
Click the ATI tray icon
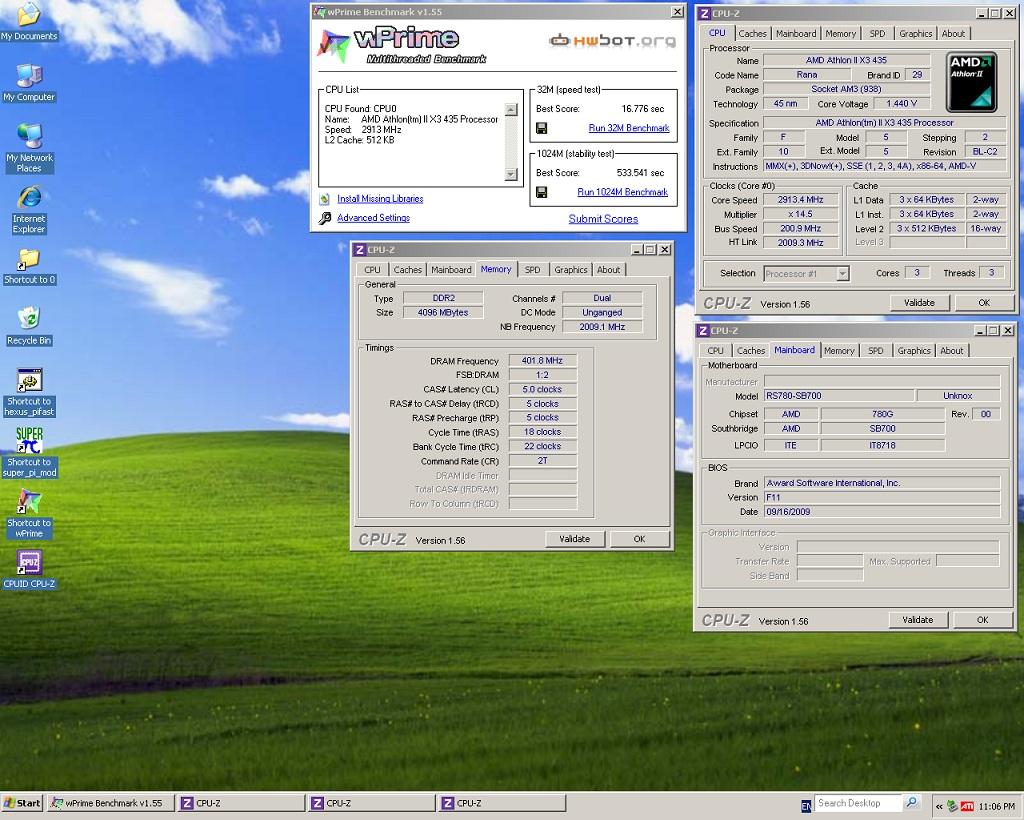(967, 806)
